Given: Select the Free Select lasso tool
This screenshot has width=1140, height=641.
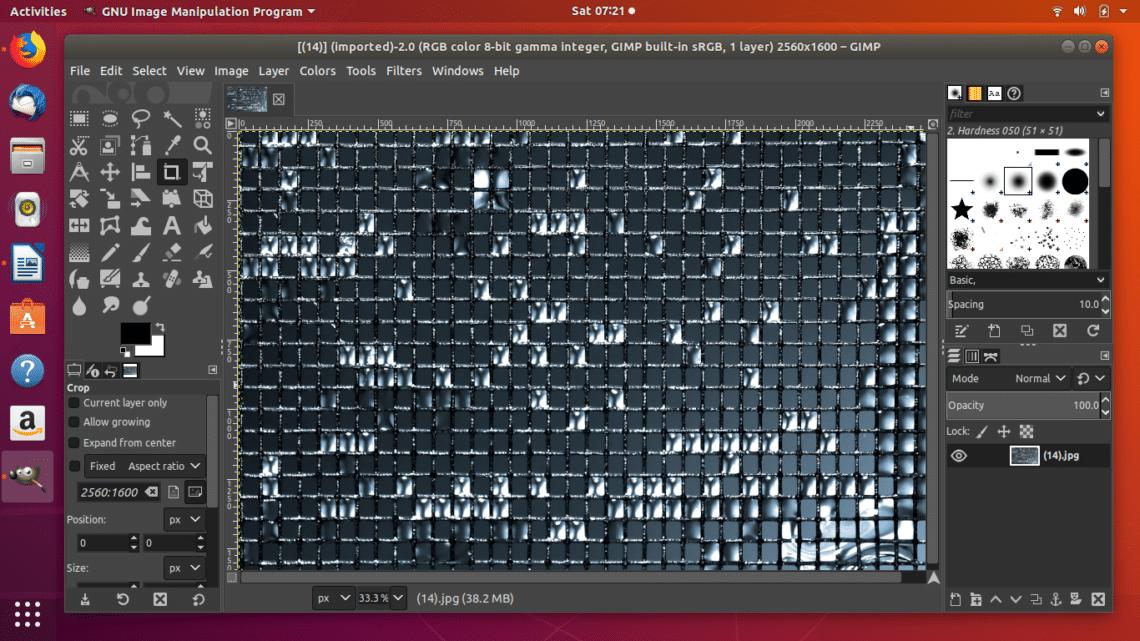Looking at the screenshot, I should click(x=140, y=118).
